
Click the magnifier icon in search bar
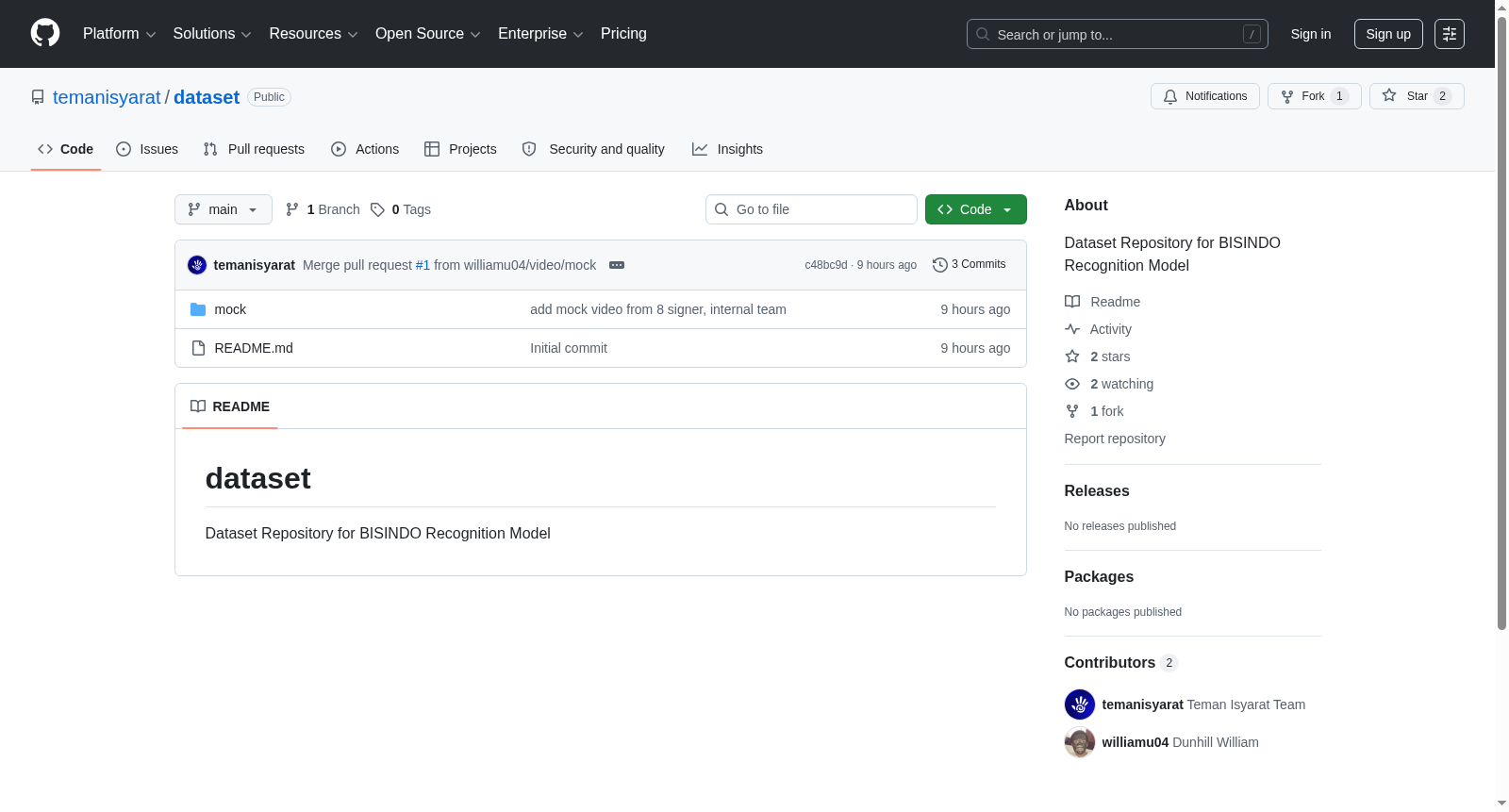pos(983,34)
